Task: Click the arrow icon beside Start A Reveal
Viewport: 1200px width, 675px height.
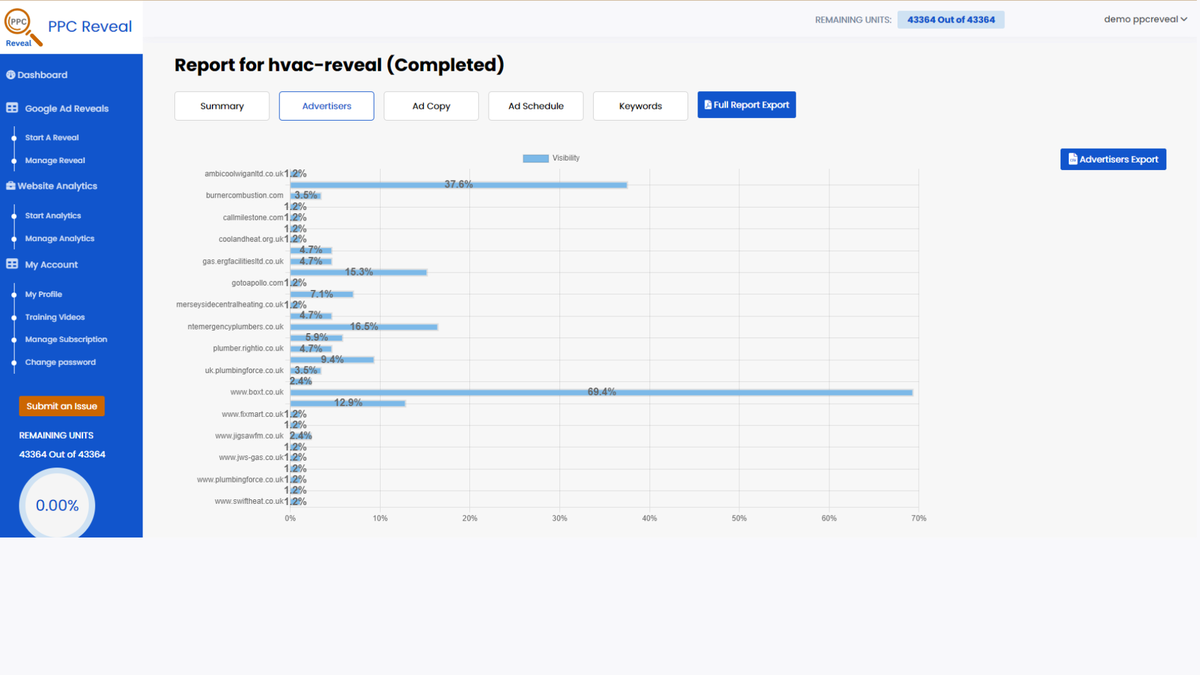Action: pos(12,137)
